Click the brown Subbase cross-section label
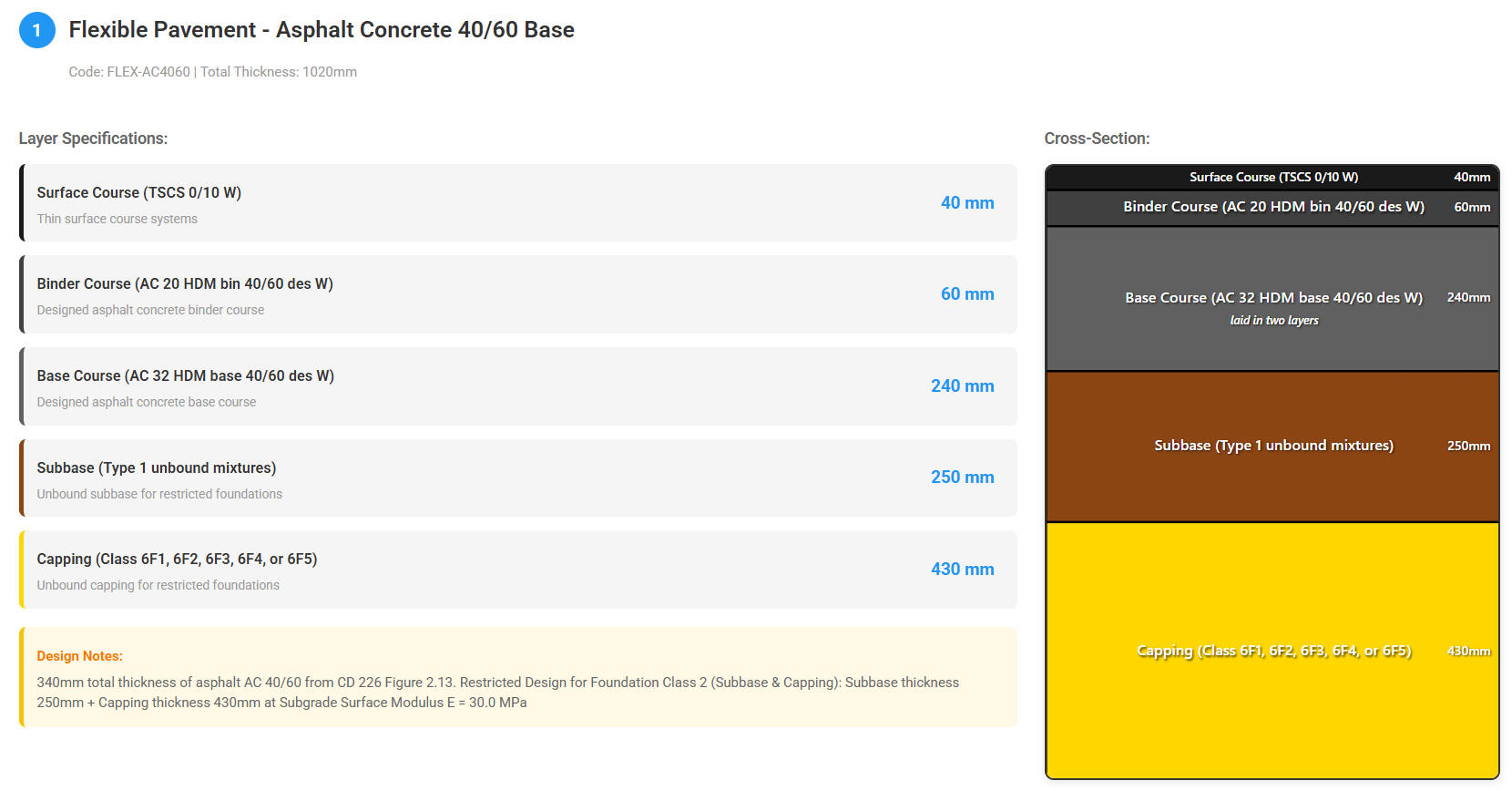 coord(1272,446)
